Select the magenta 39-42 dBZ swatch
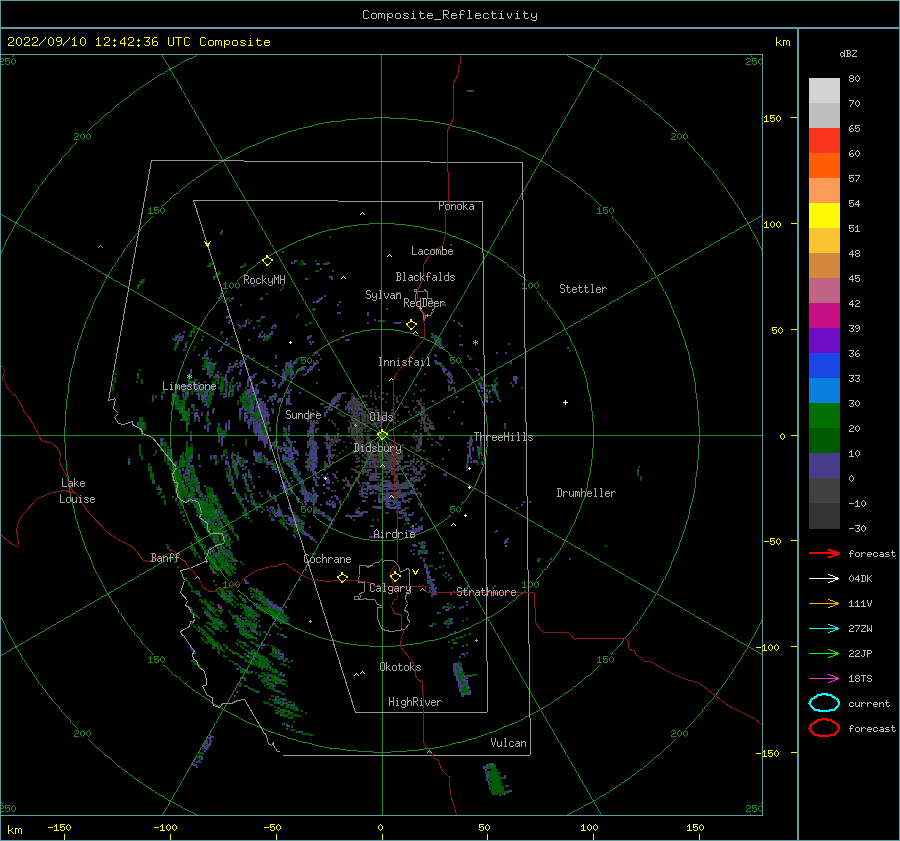 [824, 316]
